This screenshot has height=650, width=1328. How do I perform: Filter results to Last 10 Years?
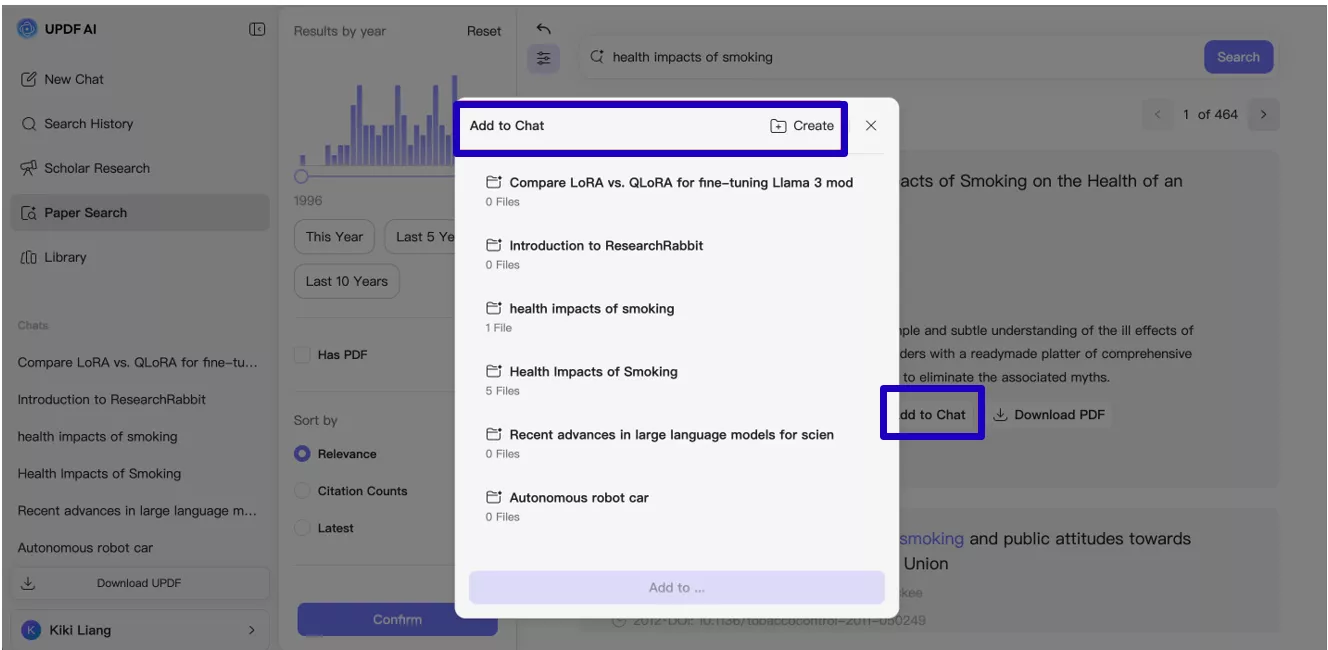346,281
